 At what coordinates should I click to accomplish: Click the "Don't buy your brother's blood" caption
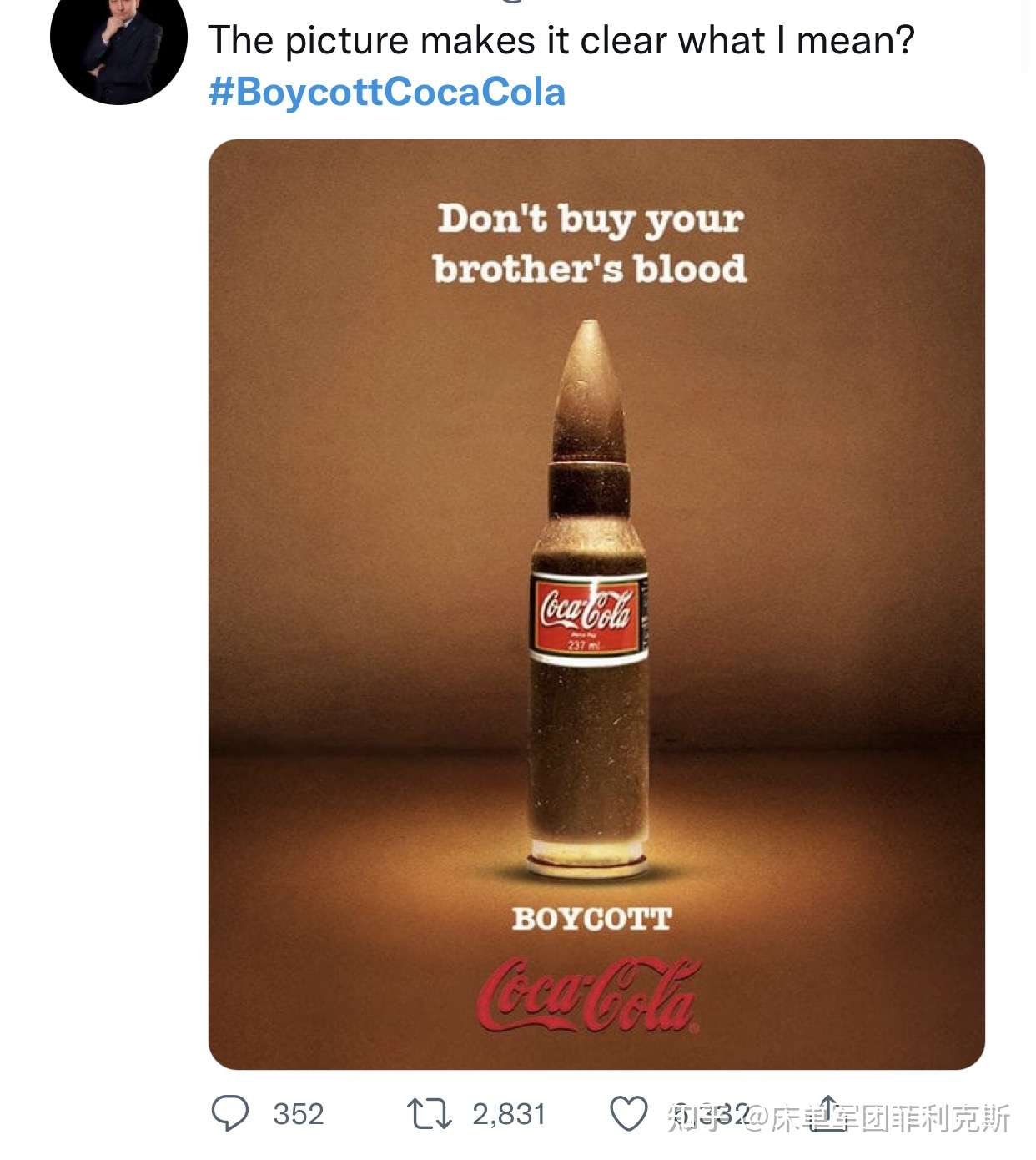tap(590, 244)
